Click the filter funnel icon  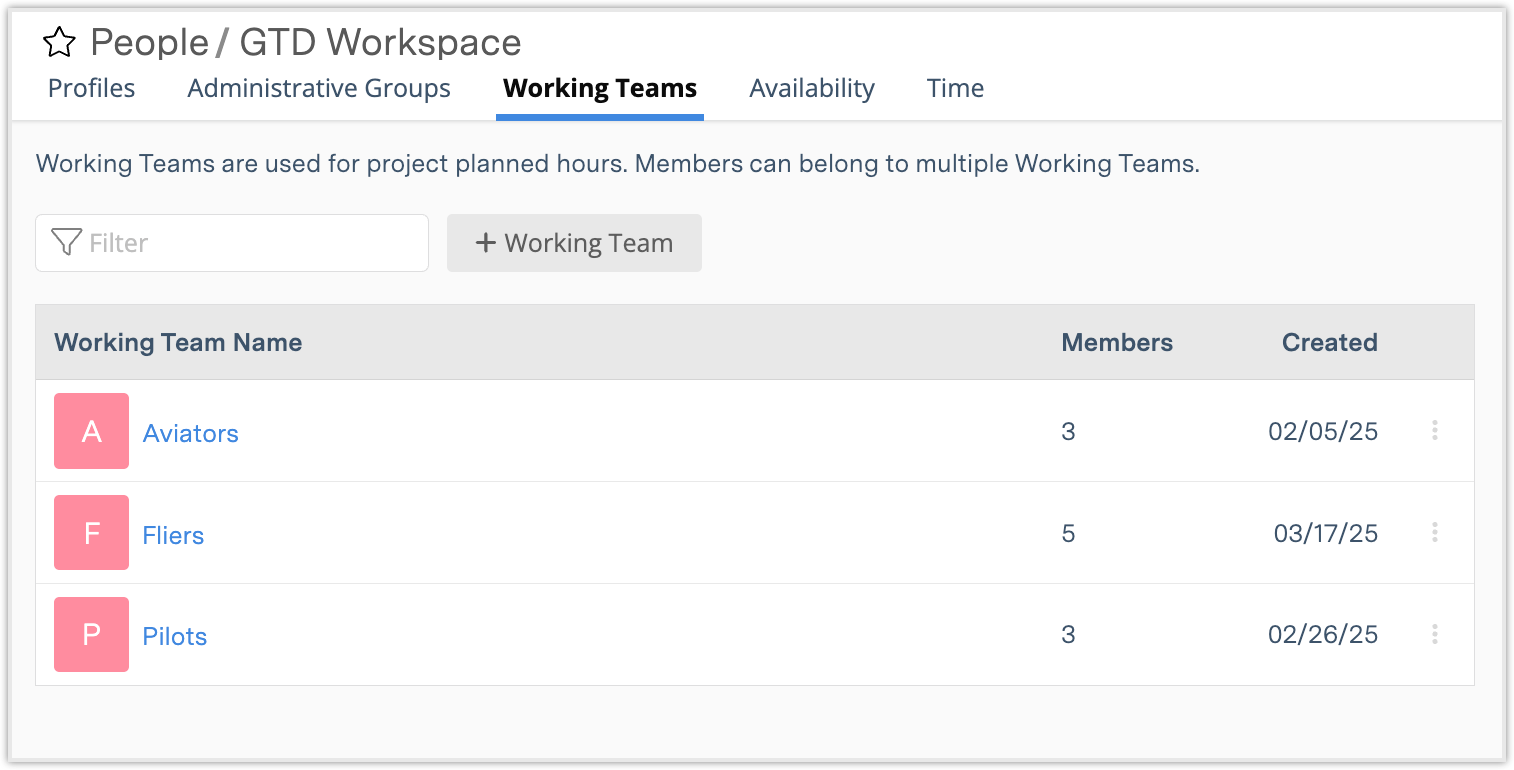click(x=65, y=242)
